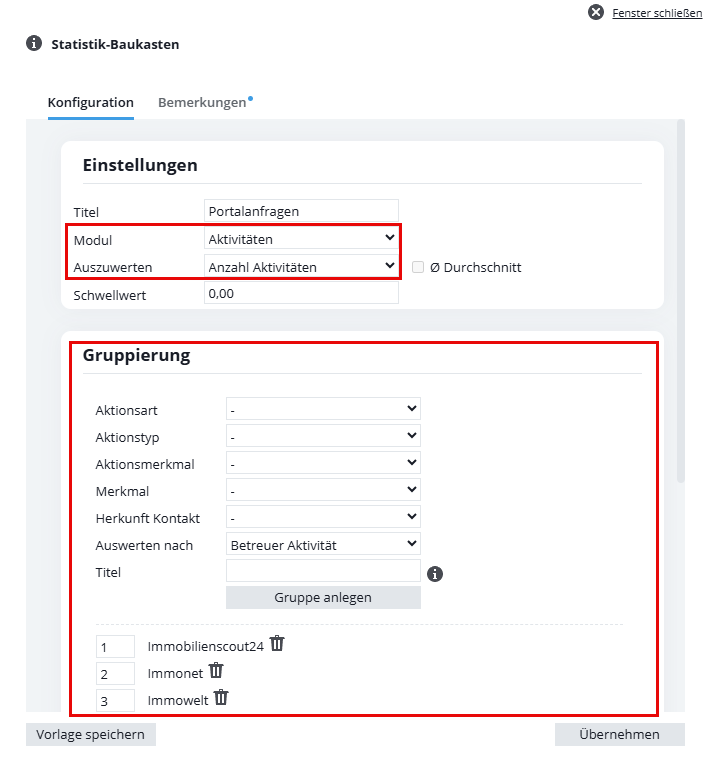The width and height of the screenshot is (711, 769).
Task: Click the Schwellwert input field
Action: pos(300,293)
